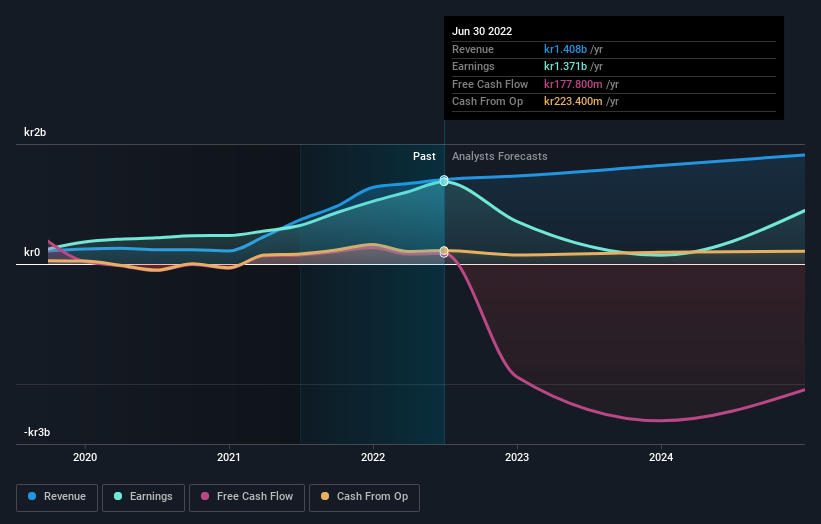This screenshot has width=821, height=524.
Task: Click the Free Cash Flow label in tooltip
Action: [x=490, y=84]
